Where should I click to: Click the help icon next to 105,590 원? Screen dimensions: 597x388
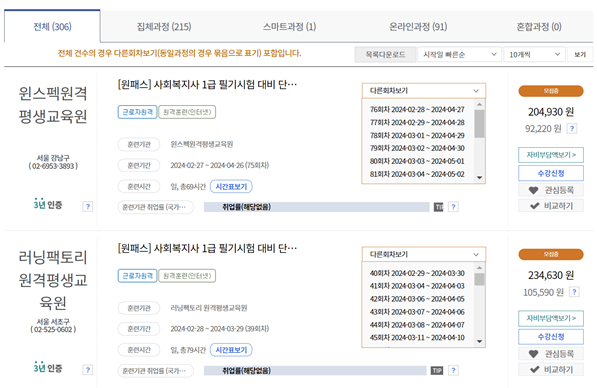click(574, 292)
